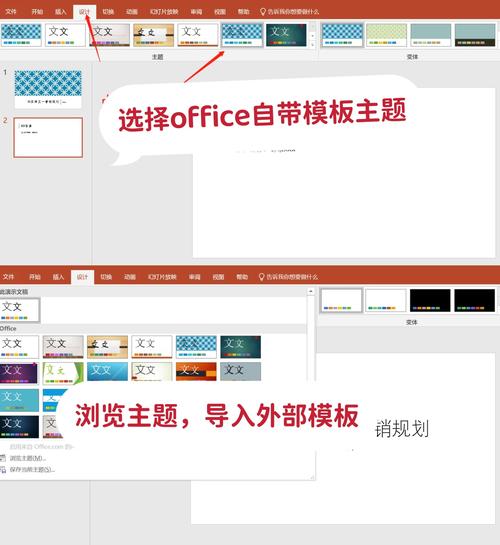Image resolution: width=500 pixels, height=545 pixels.
Task: Open 插入 tab in upper PowerPoint window
Action: coord(60,11)
